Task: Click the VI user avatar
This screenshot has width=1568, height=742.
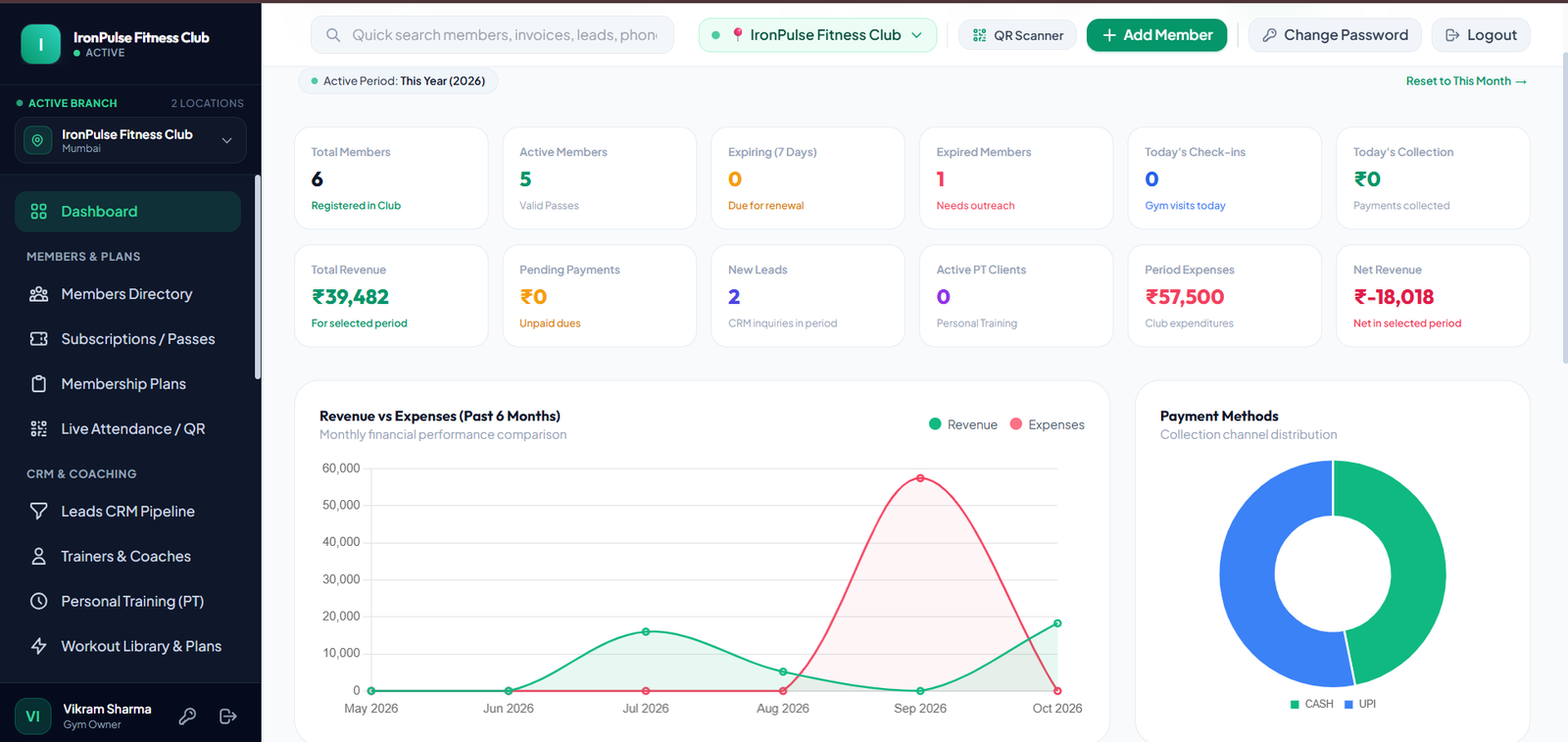Action: coord(33,717)
